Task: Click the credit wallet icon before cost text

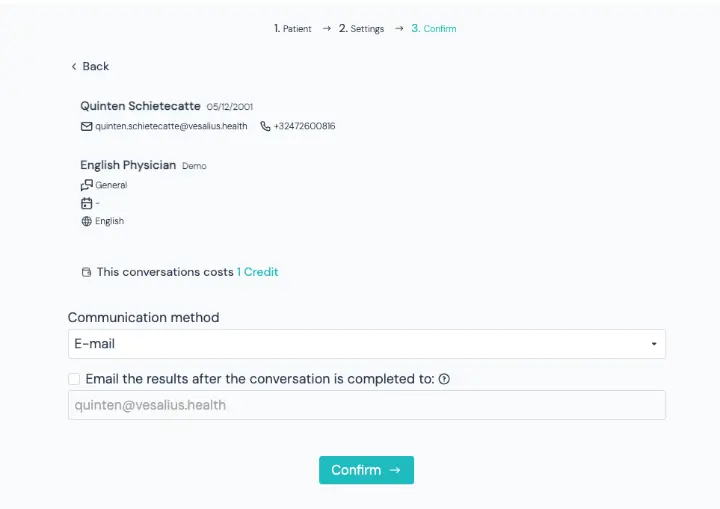Action: tap(86, 272)
